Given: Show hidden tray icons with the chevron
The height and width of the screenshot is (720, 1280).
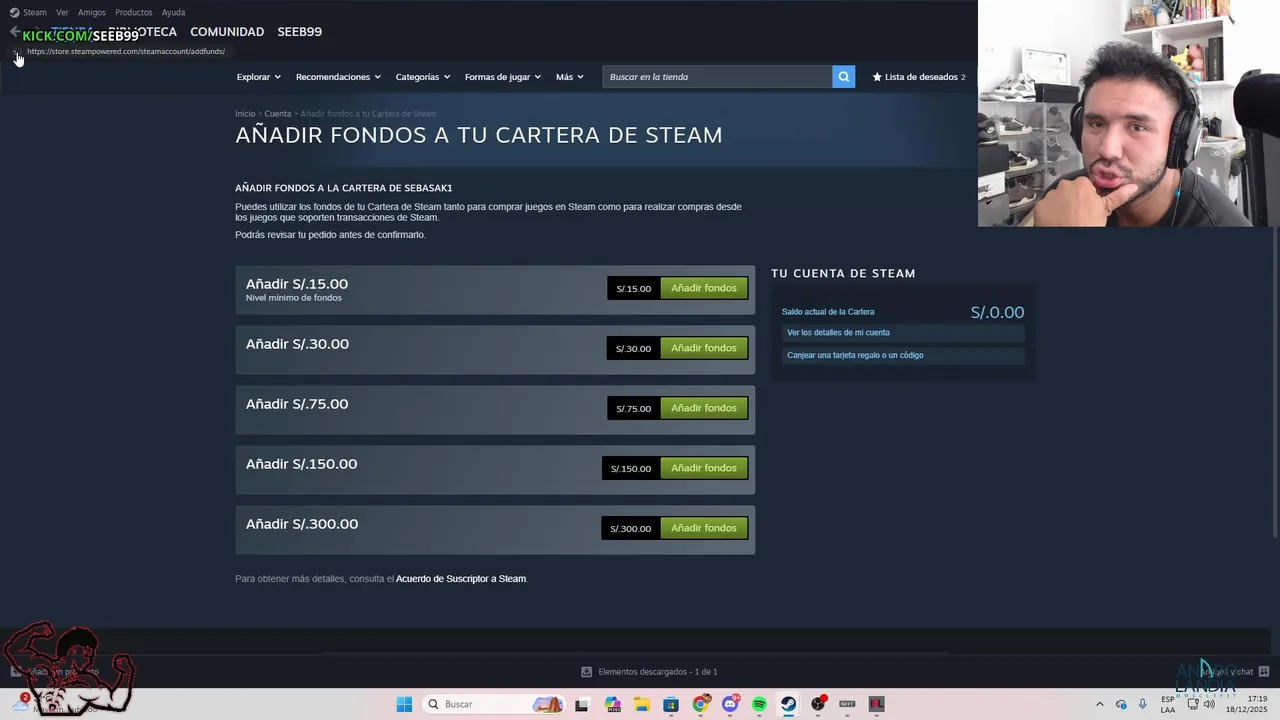Looking at the screenshot, I should 1100,704.
